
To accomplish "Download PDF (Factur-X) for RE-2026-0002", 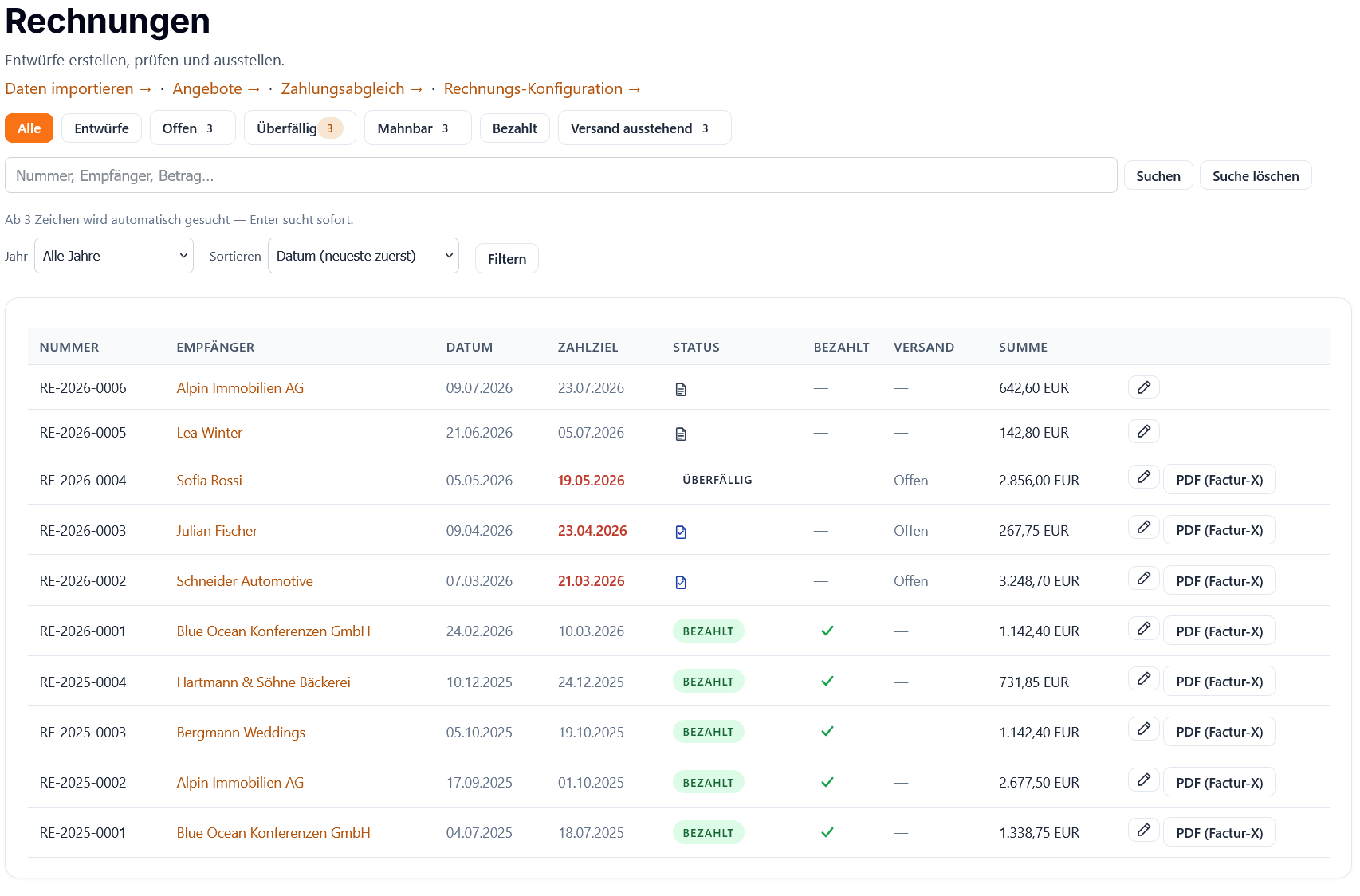I will coord(1220,581).
